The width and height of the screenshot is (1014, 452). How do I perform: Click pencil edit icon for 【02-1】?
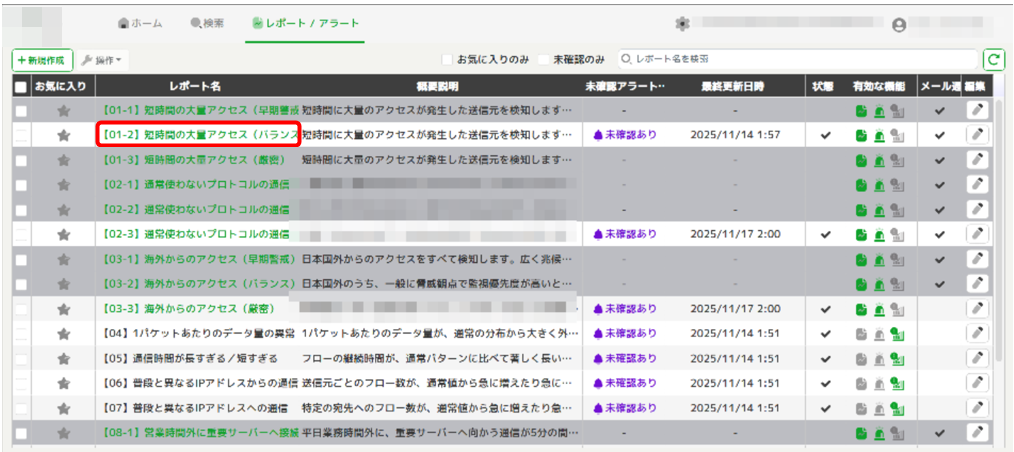pyautogui.click(x=977, y=184)
